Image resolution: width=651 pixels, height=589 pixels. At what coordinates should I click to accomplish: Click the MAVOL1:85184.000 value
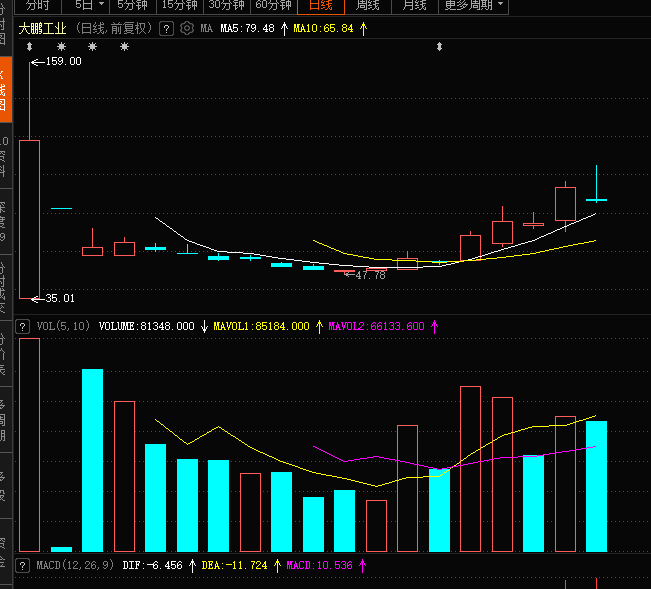point(261,326)
